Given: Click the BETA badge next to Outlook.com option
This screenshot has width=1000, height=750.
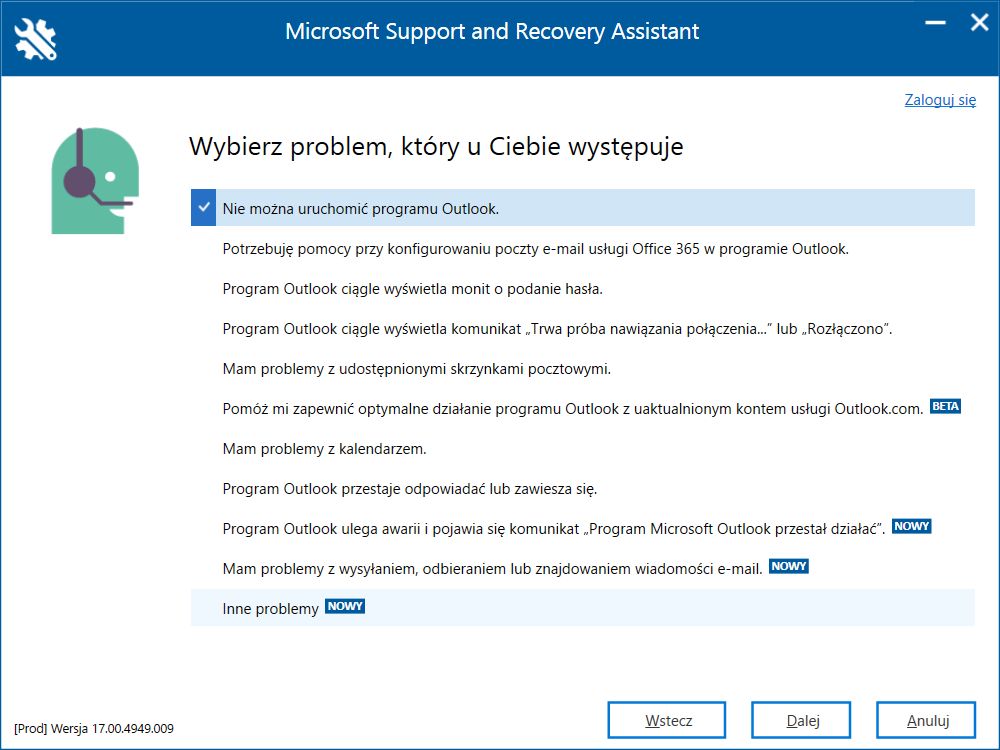Looking at the screenshot, I should 945,406.
